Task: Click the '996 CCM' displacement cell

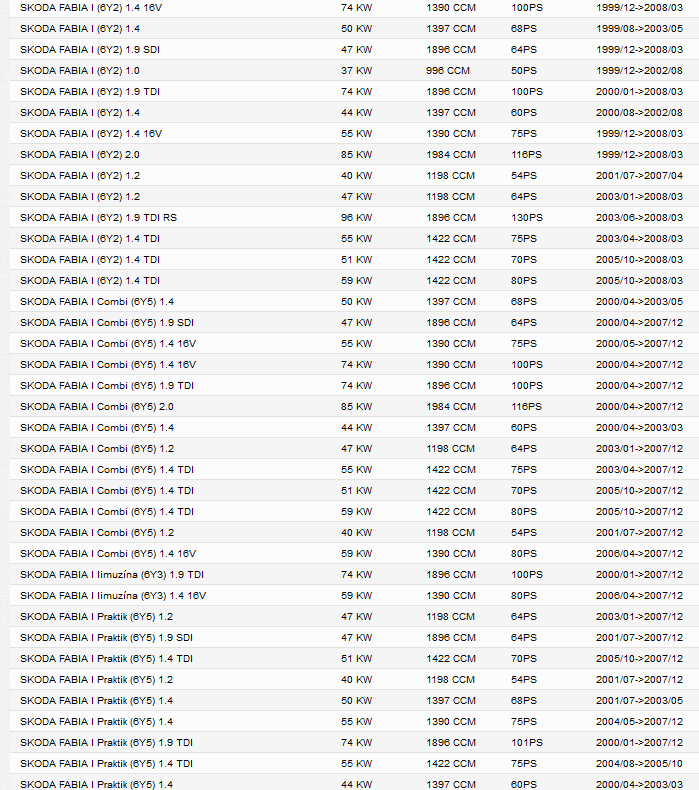Action: click(x=448, y=71)
